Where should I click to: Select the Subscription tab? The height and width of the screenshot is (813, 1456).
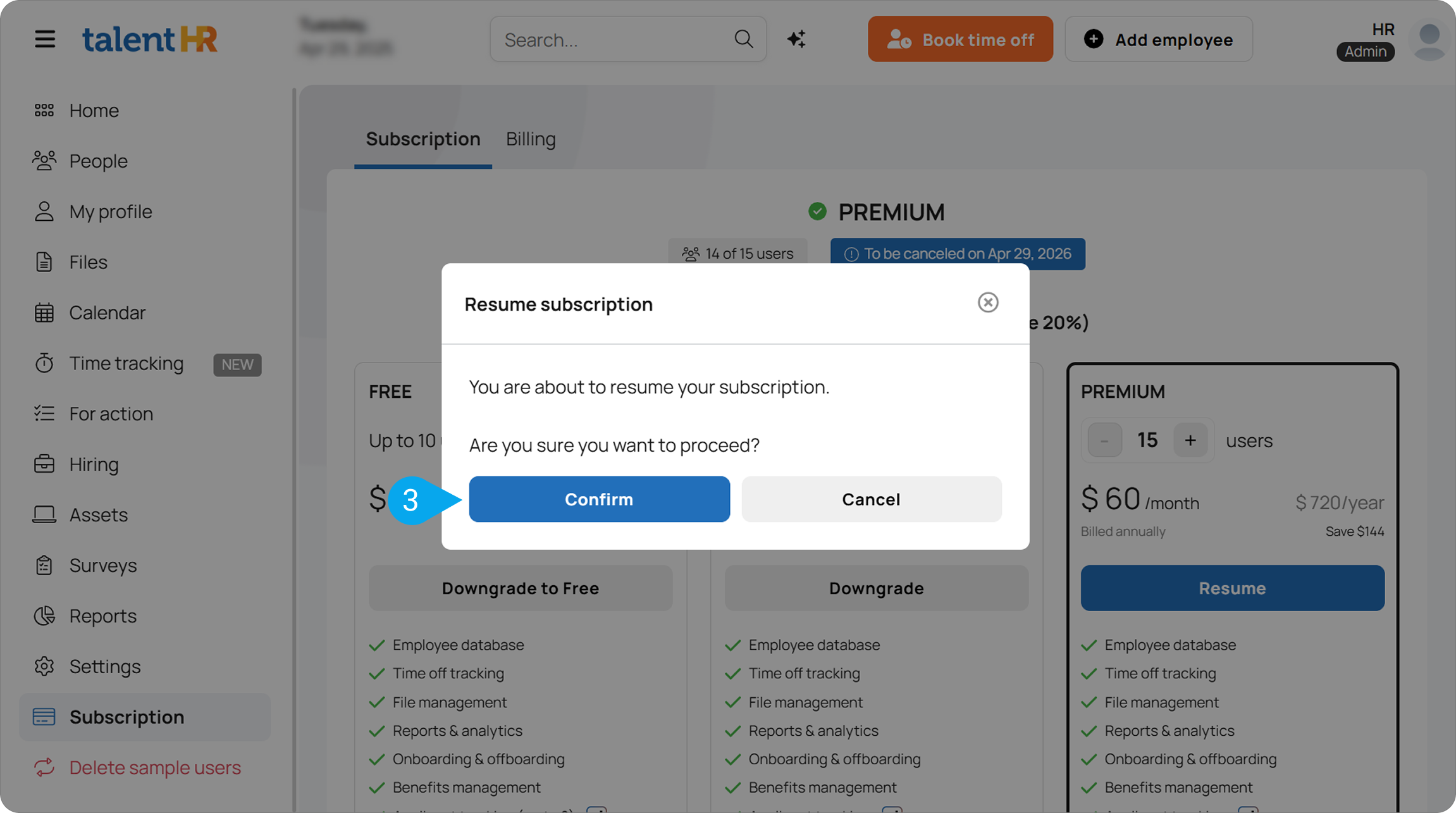tap(423, 139)
